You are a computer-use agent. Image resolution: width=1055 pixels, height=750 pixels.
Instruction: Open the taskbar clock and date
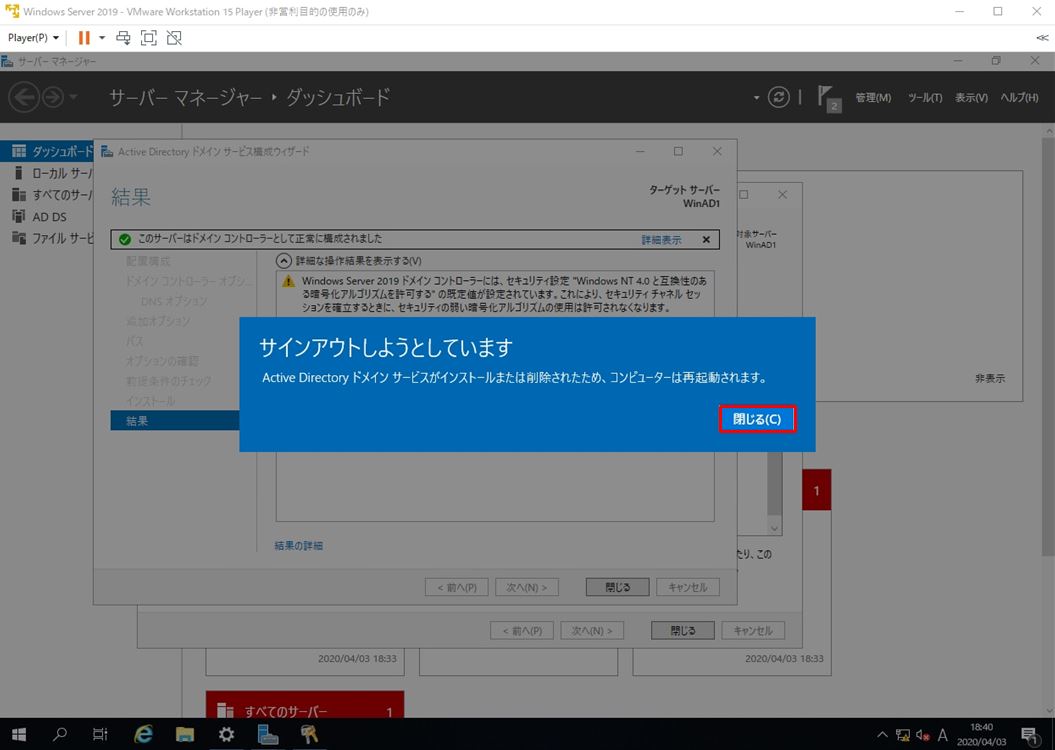[982, 735]
